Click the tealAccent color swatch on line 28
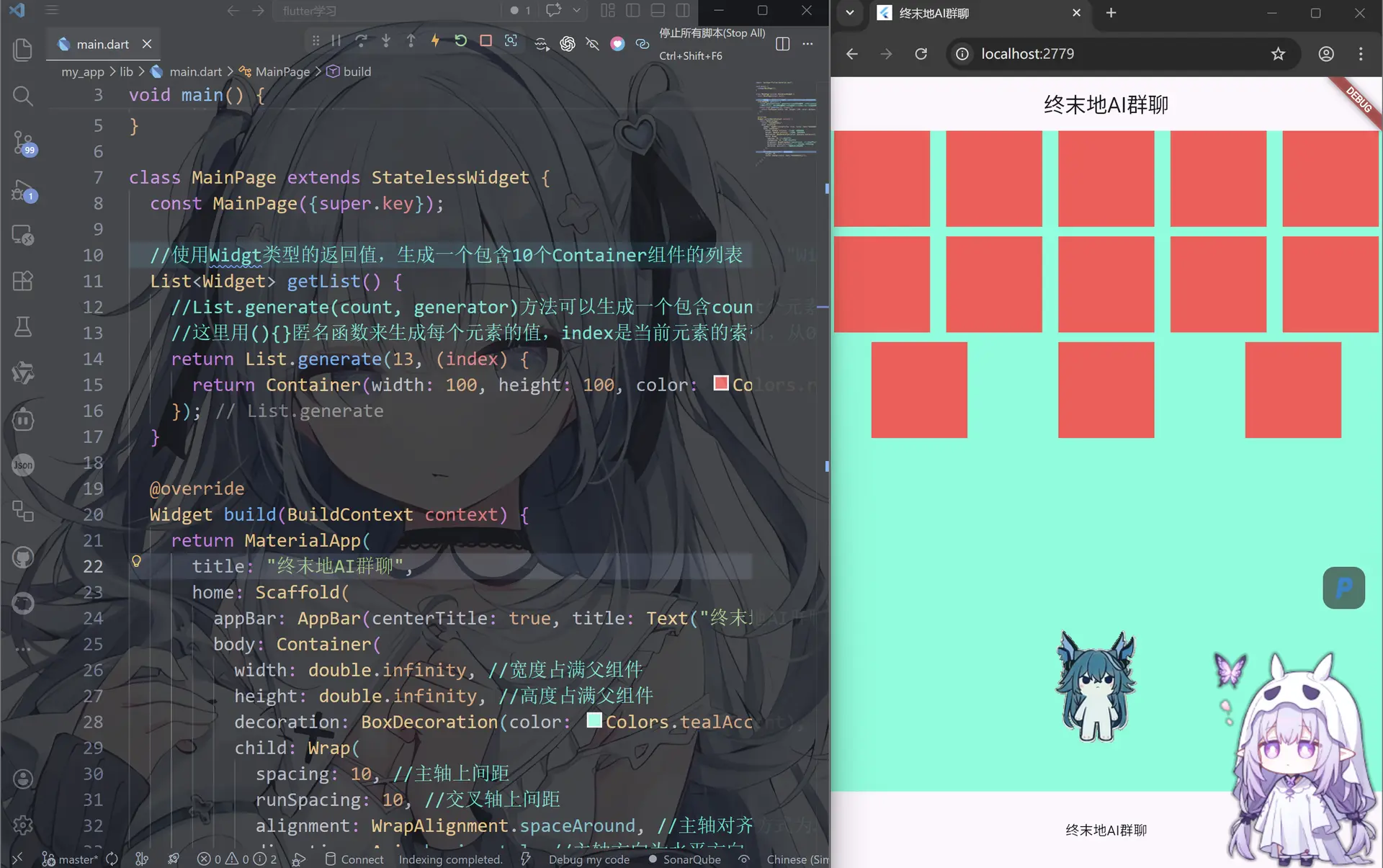 594,720
